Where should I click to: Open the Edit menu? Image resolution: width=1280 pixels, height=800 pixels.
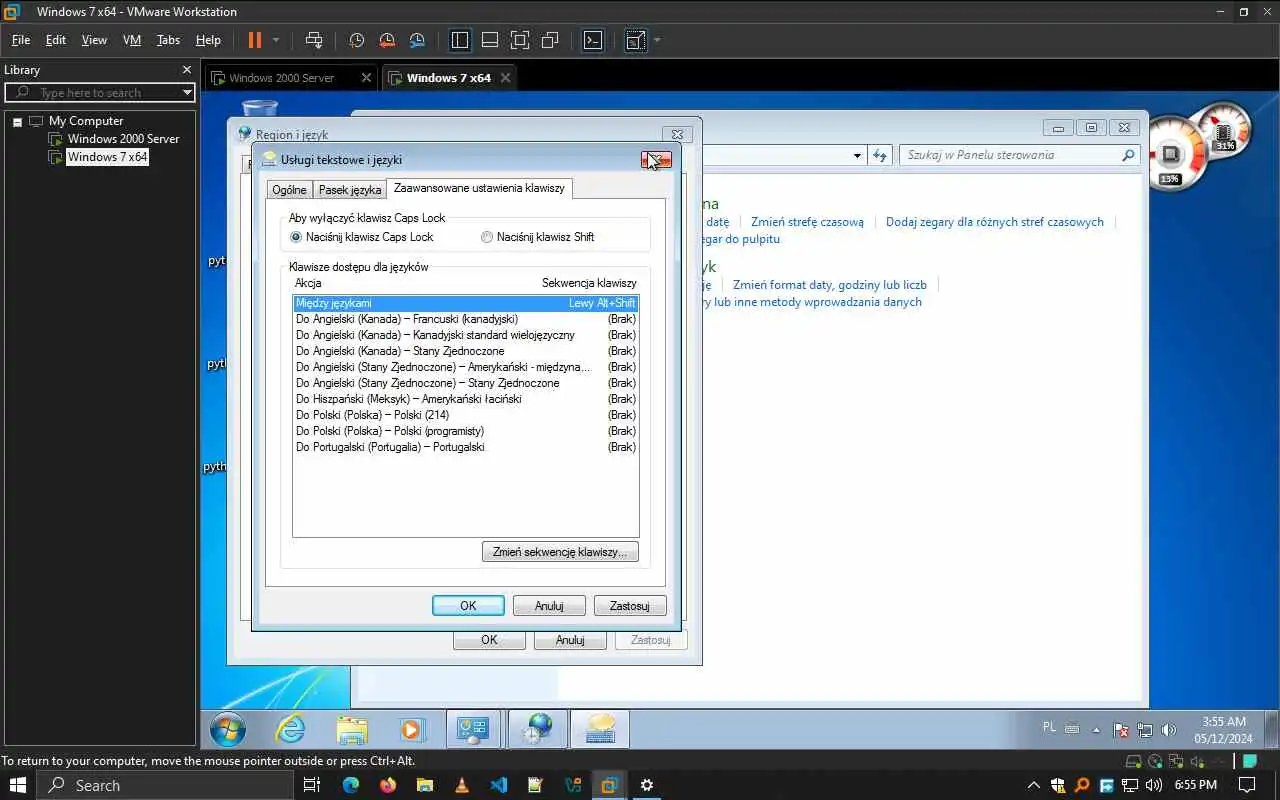(56, 40)
